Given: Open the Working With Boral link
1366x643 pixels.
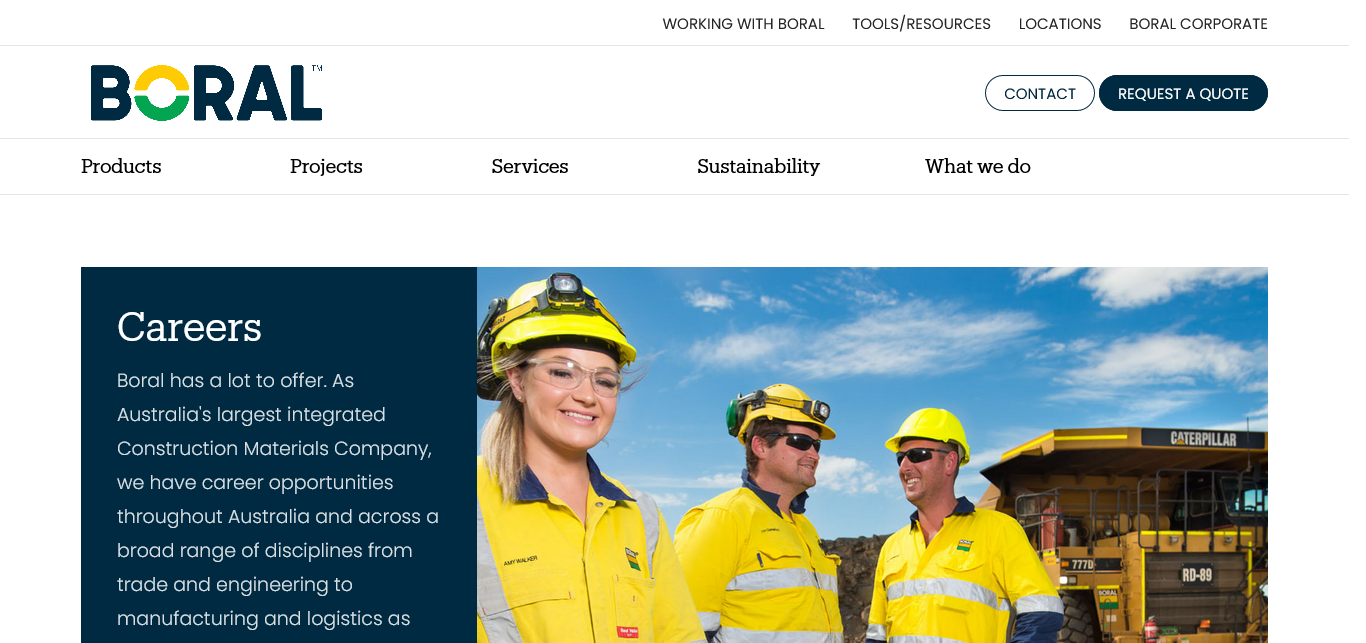Looking at the screenshot, I should tap(743, 24).
